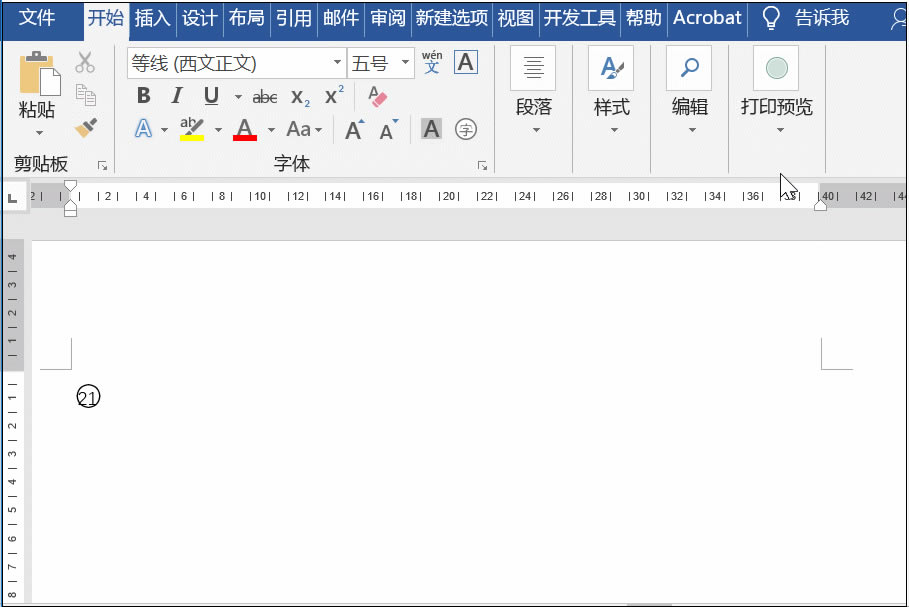Click the Paste clipboard icon
909x607 pixels.
tap(39, 74)
